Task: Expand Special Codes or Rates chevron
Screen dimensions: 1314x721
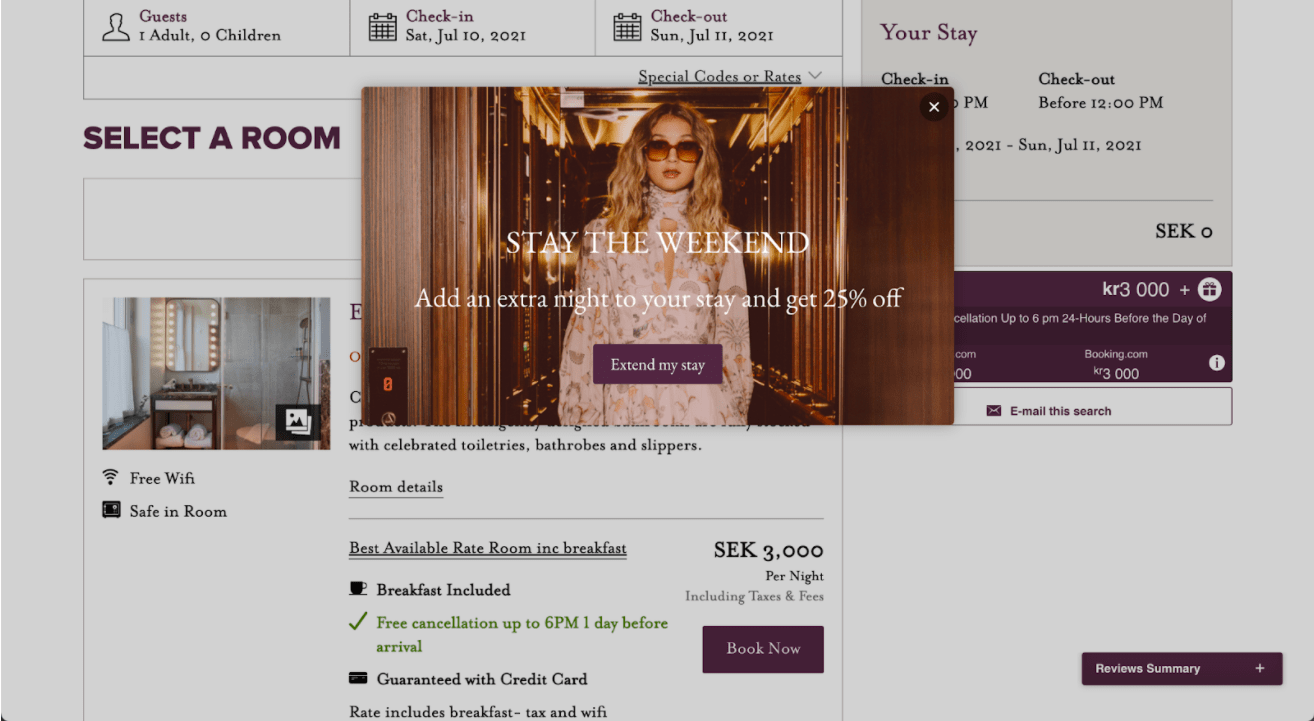Action: click(815, 76)
